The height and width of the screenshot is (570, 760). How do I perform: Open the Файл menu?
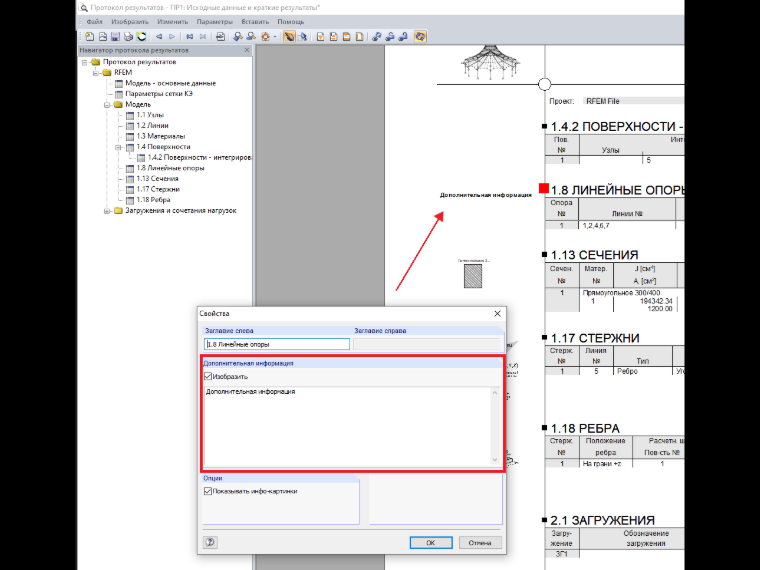coord(94,22)
